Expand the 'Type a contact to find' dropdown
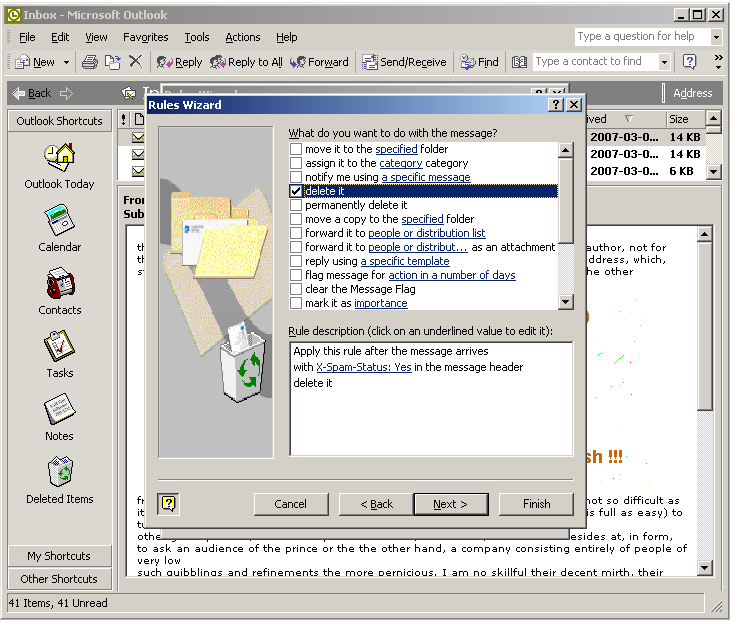This screenshot has height=623, width=733. pos(664,62)
